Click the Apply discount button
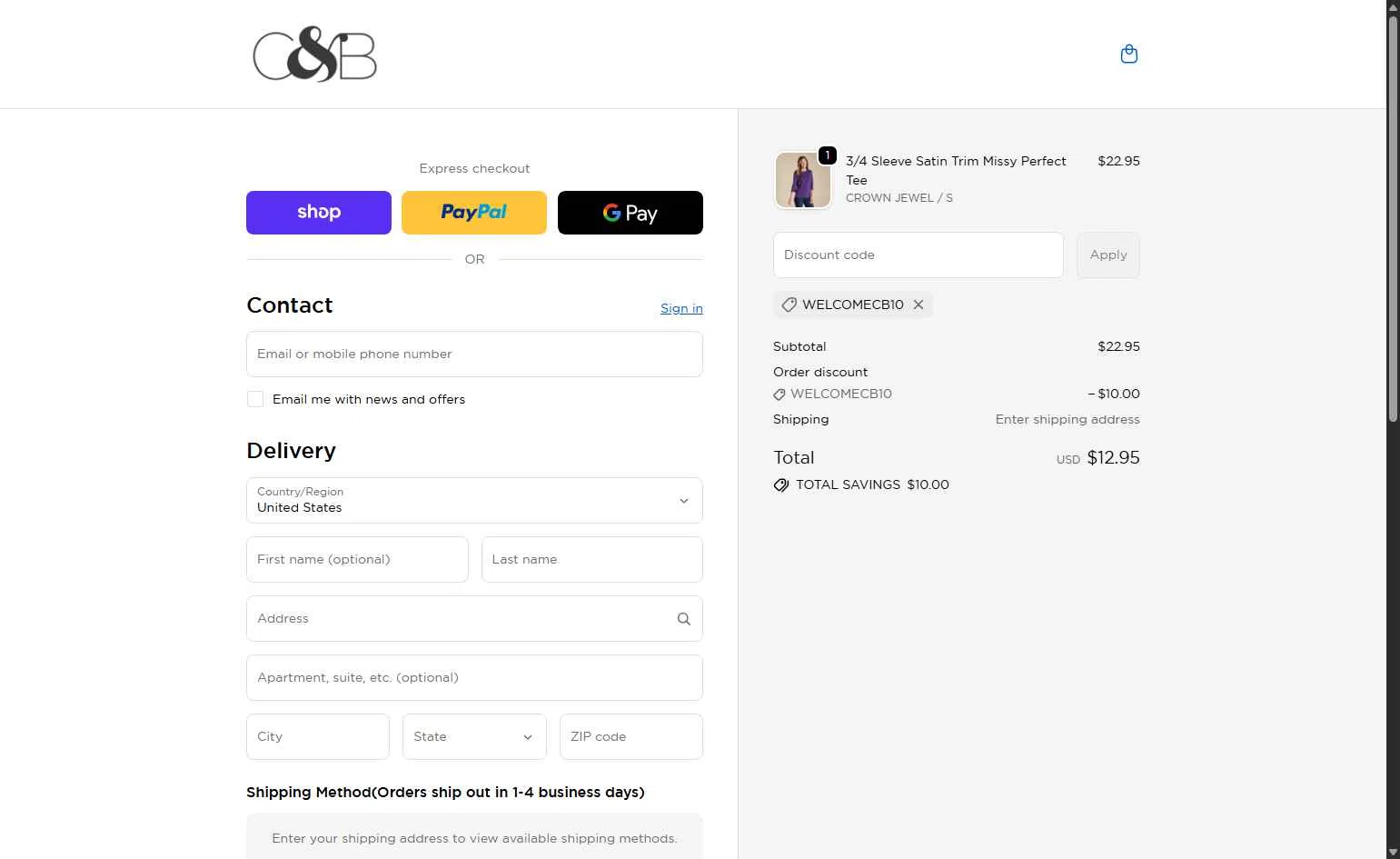This screenshot has height=859, width=1400. click(1108, 255)
